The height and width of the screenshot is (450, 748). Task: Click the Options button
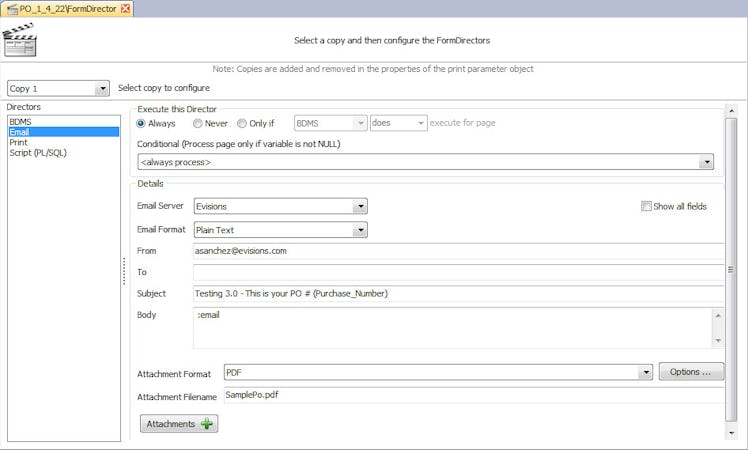click(691, 372)
